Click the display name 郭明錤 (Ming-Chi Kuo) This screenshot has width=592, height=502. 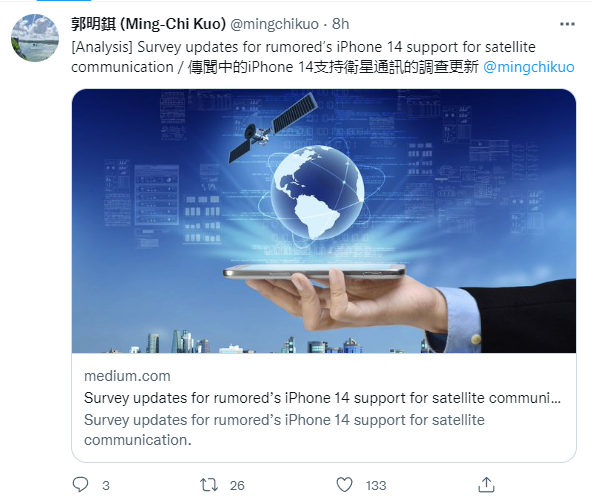148,24
